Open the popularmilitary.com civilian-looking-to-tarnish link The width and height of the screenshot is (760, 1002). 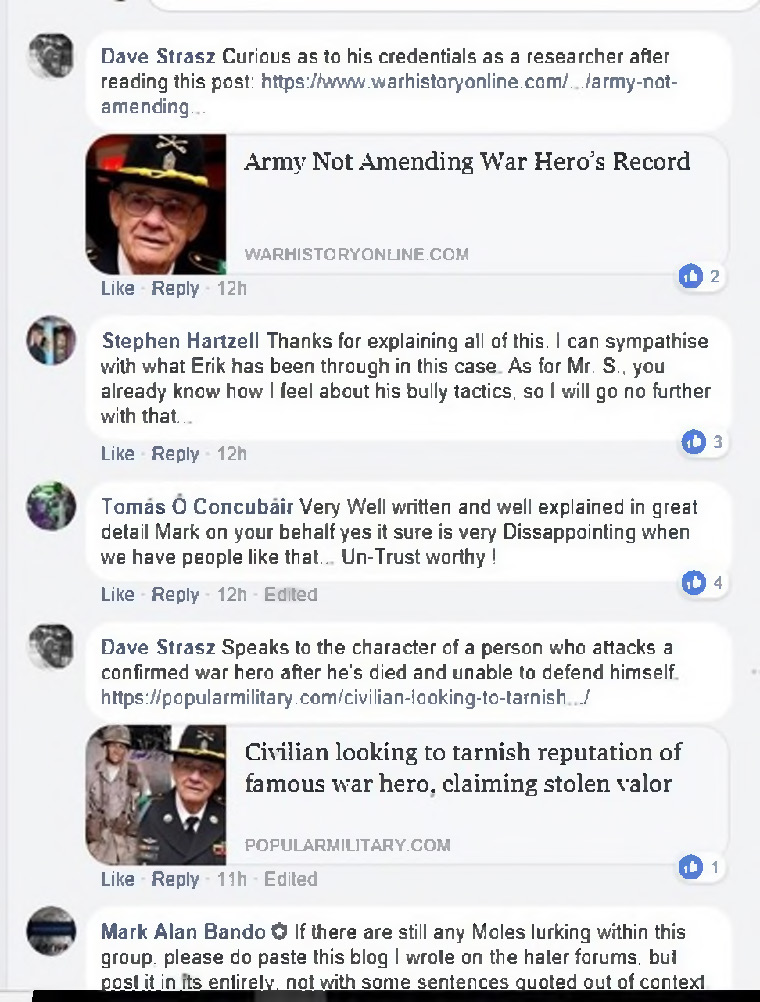345,697
